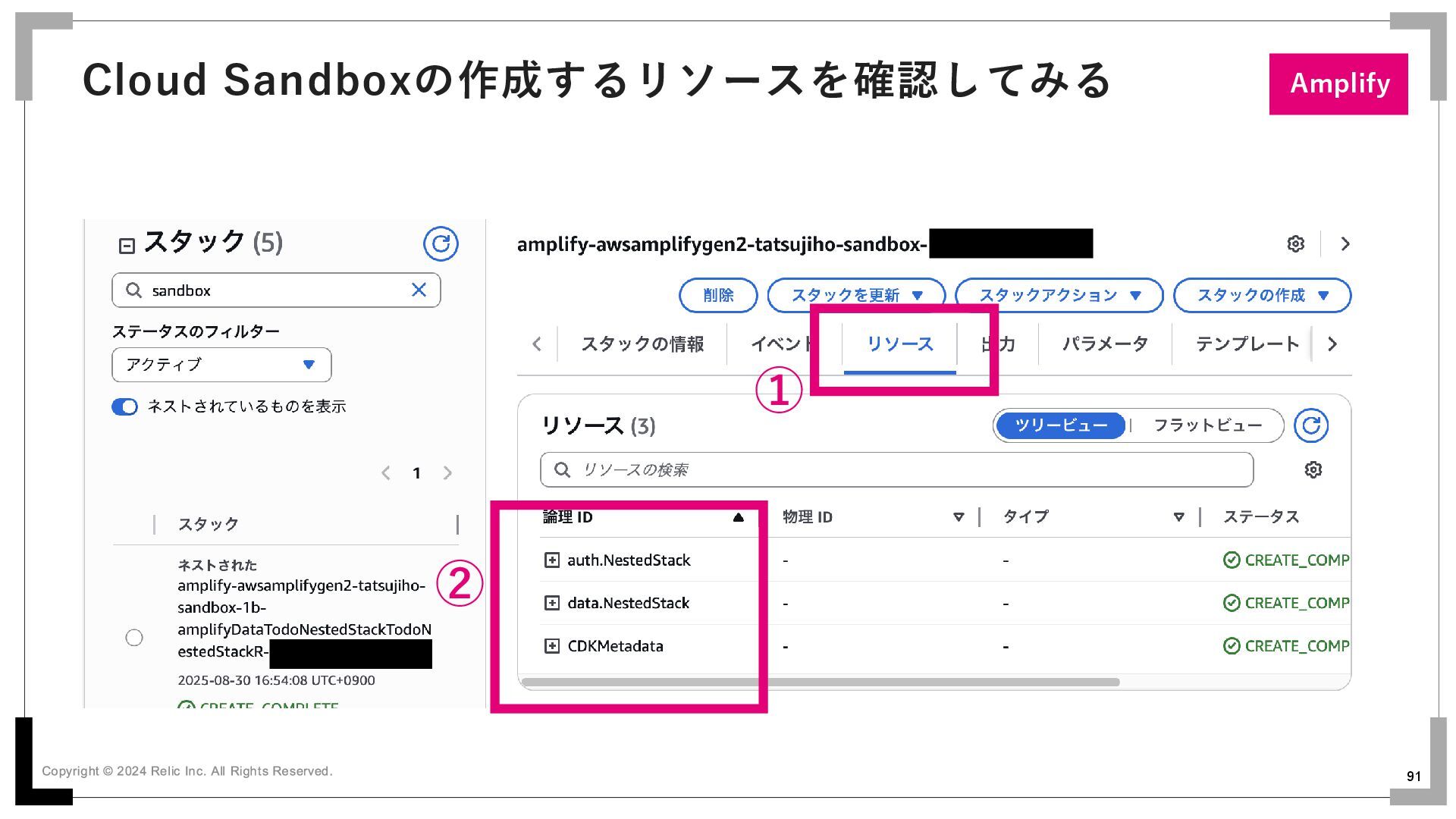
Task: Switch to the スタックの情報 tab
Action: (642, 344)
